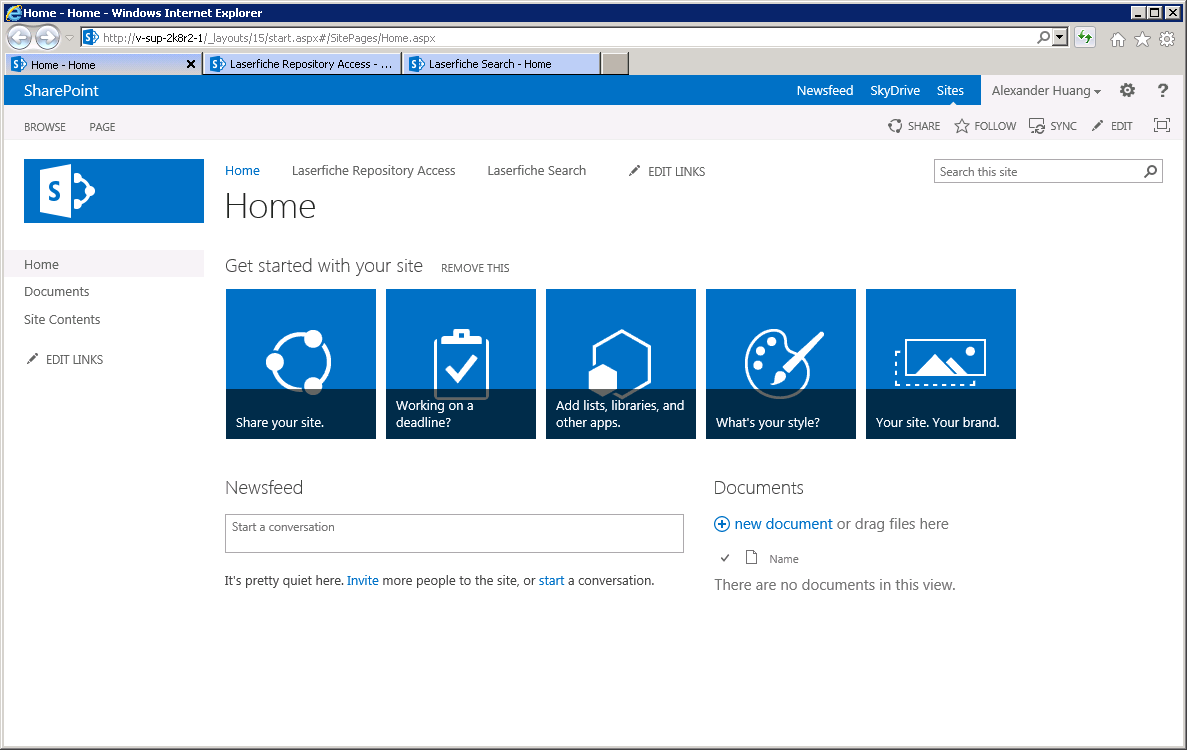1187x750 pixels.
Task: Click the pencil icon beside top EDIT LINKS
Action: point(634,171)
